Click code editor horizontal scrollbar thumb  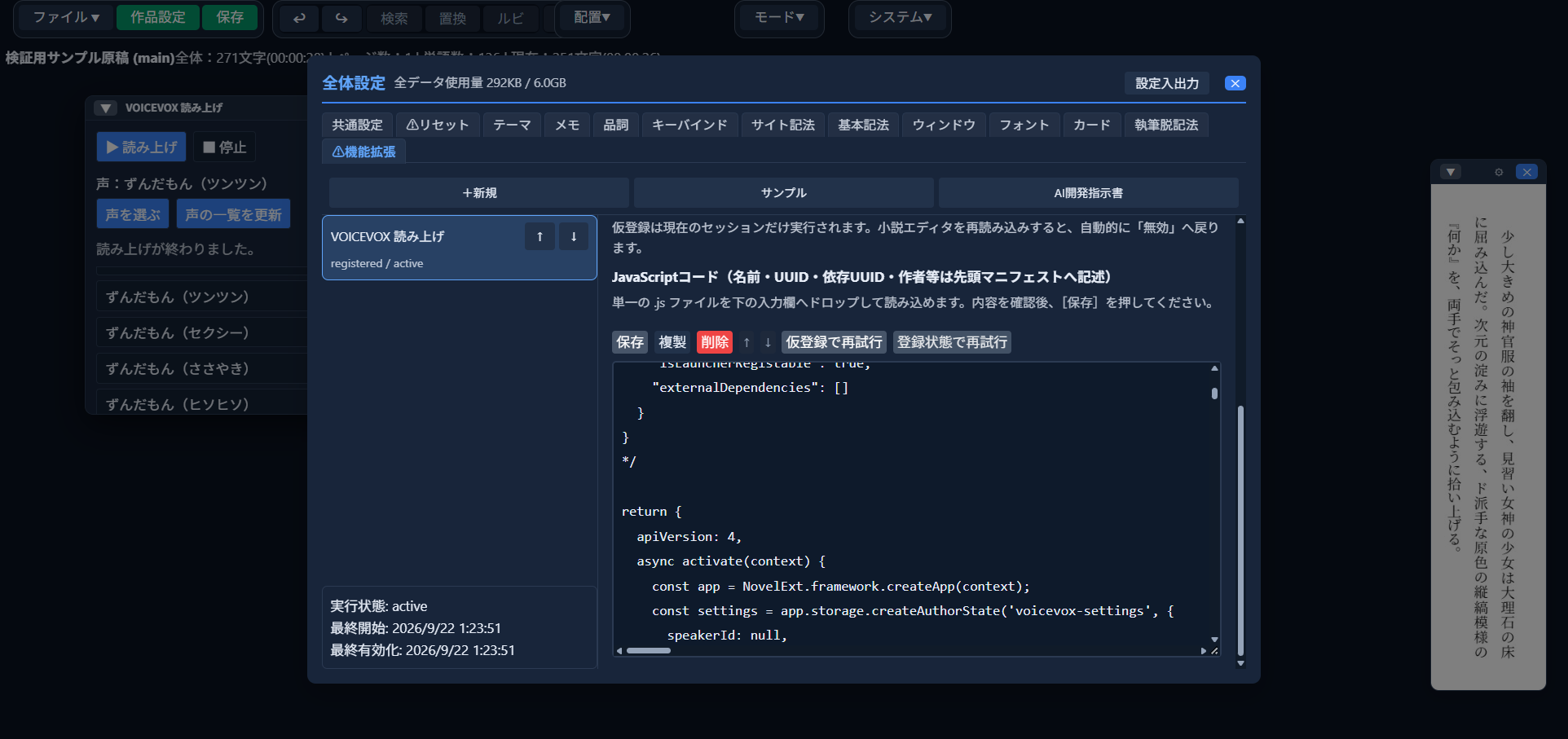click(649, 650)
